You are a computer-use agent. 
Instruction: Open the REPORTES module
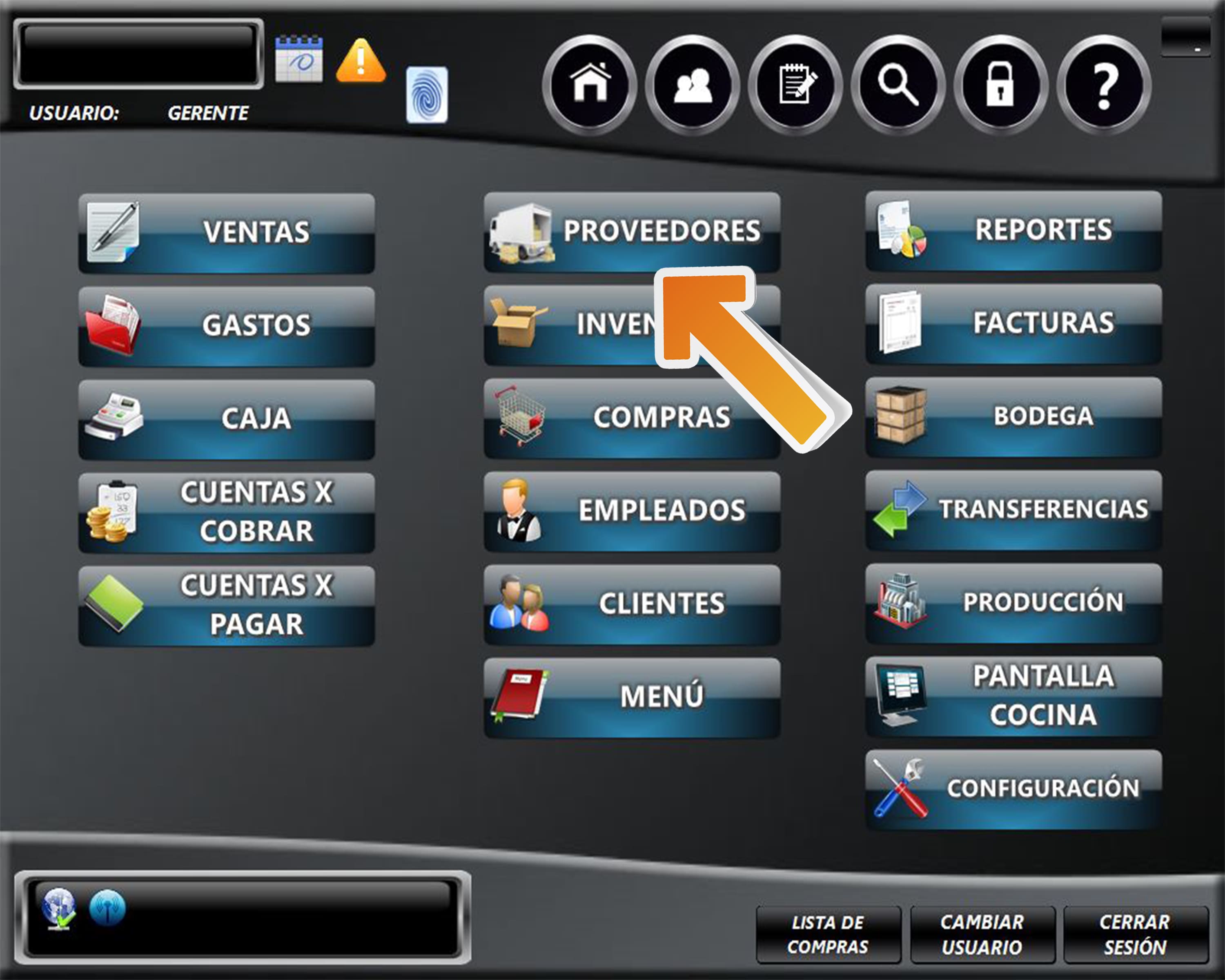tap(1013, 231)
